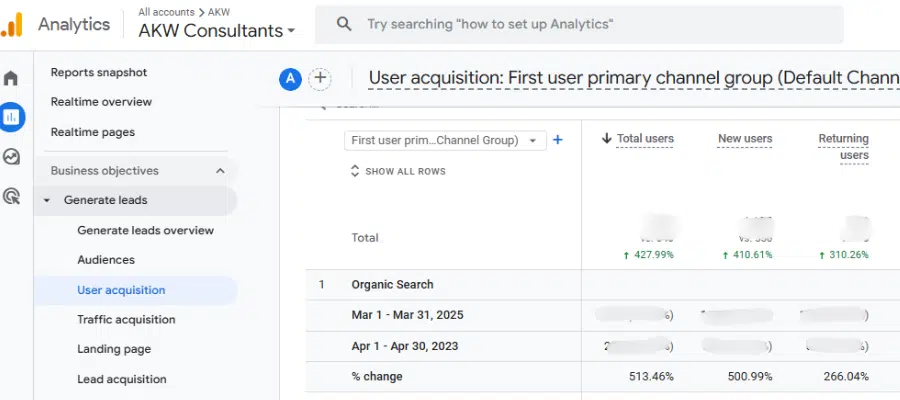The height and width of the screenshot is (400, 900).
Task: Click the Google Analytics logo
Action: coord(12,25)
